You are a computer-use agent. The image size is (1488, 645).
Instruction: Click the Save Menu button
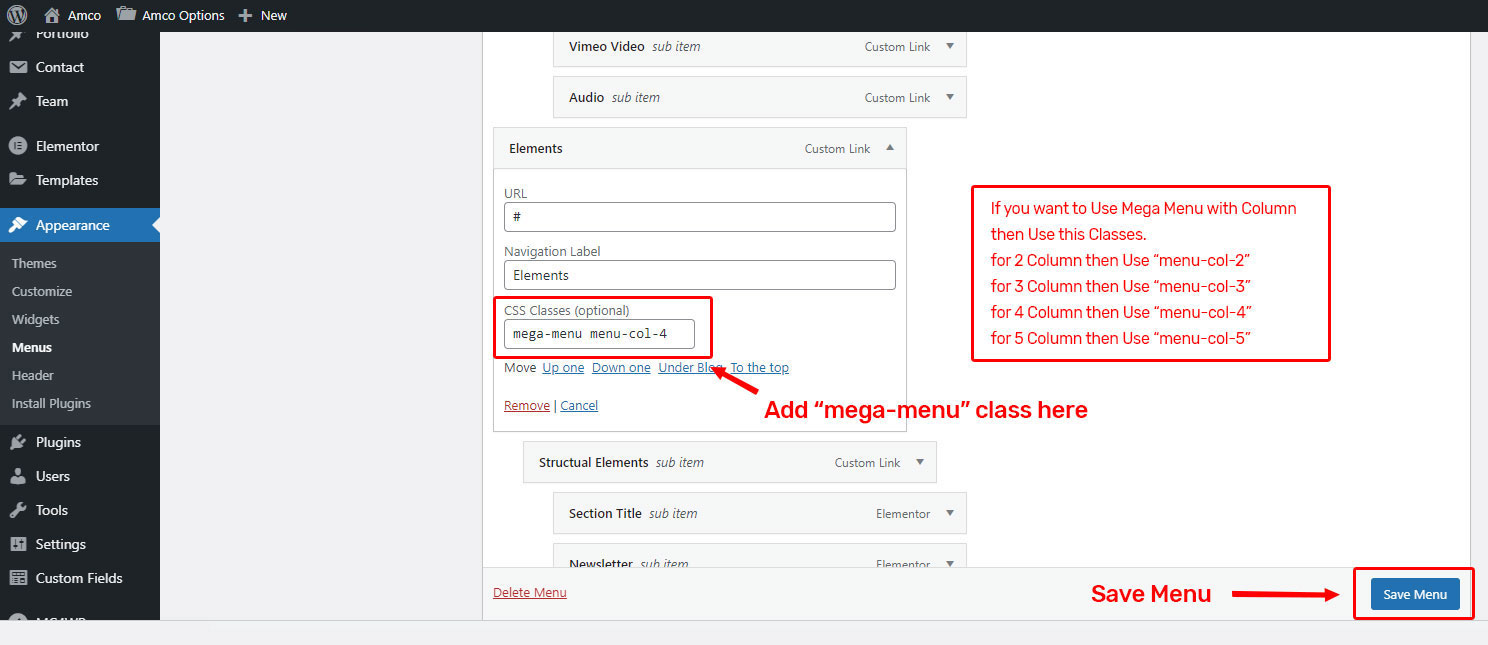(x=1414, y=594)
